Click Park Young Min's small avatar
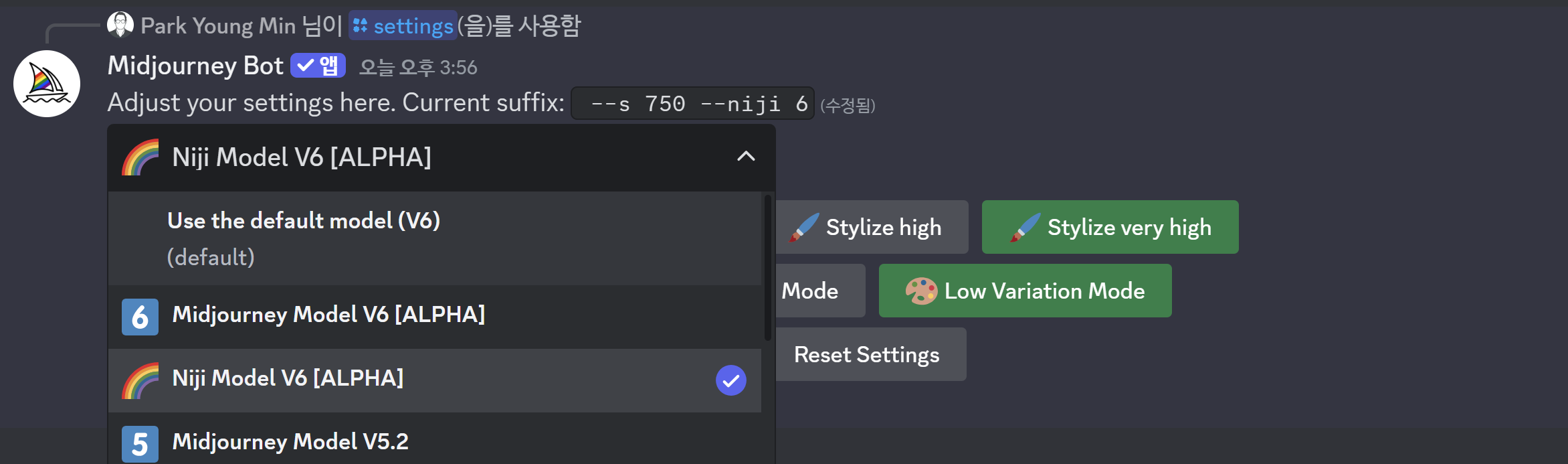 (x=120, y=25)
